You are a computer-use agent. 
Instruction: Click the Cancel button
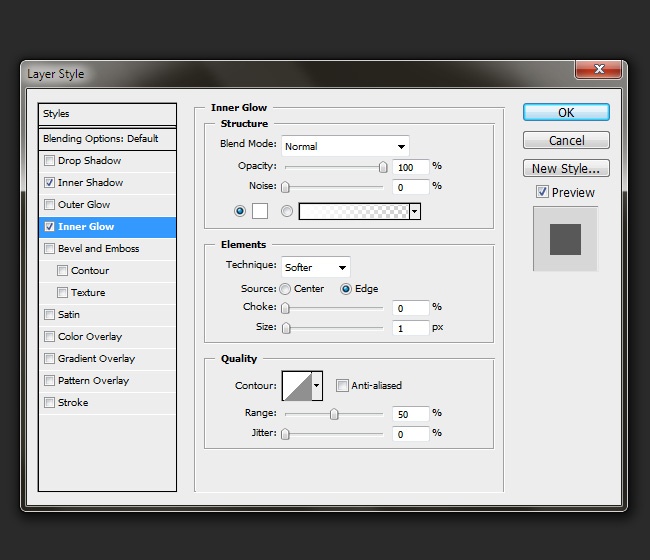pyautogui.click(x=566, y=141)
